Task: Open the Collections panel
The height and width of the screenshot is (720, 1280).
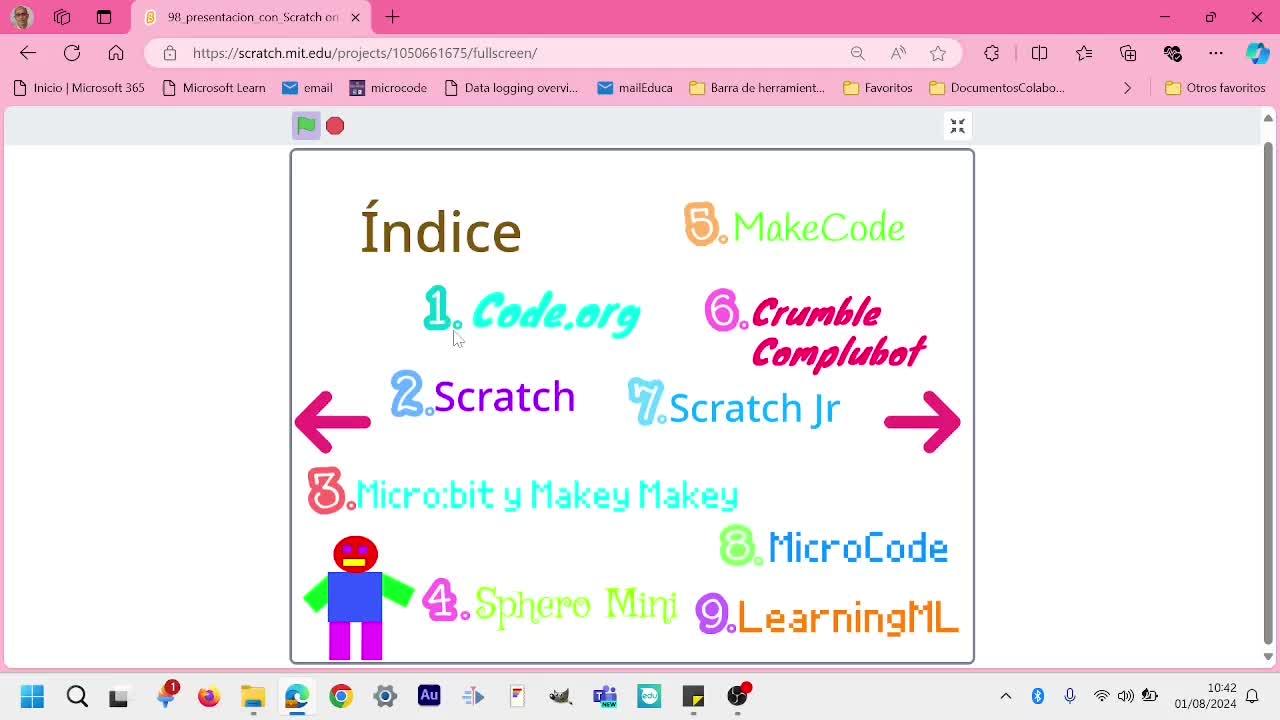Action: pyautogui.click(x=1128, y=53)
